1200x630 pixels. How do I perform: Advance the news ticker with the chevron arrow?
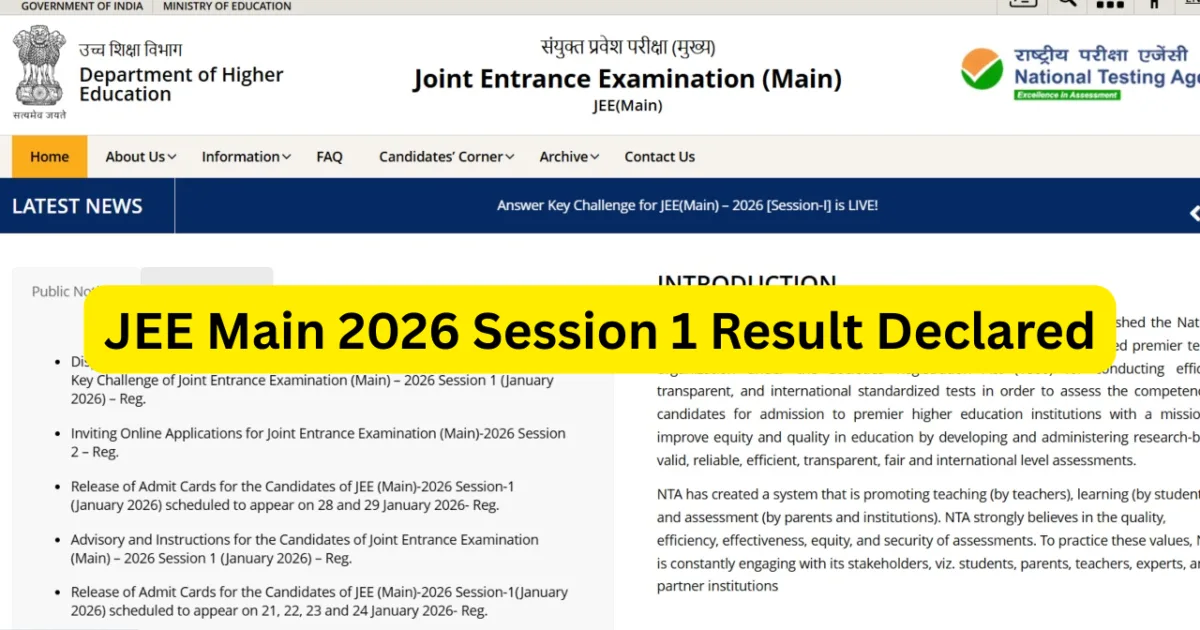pyautogui.click(x=1193, y=213)
